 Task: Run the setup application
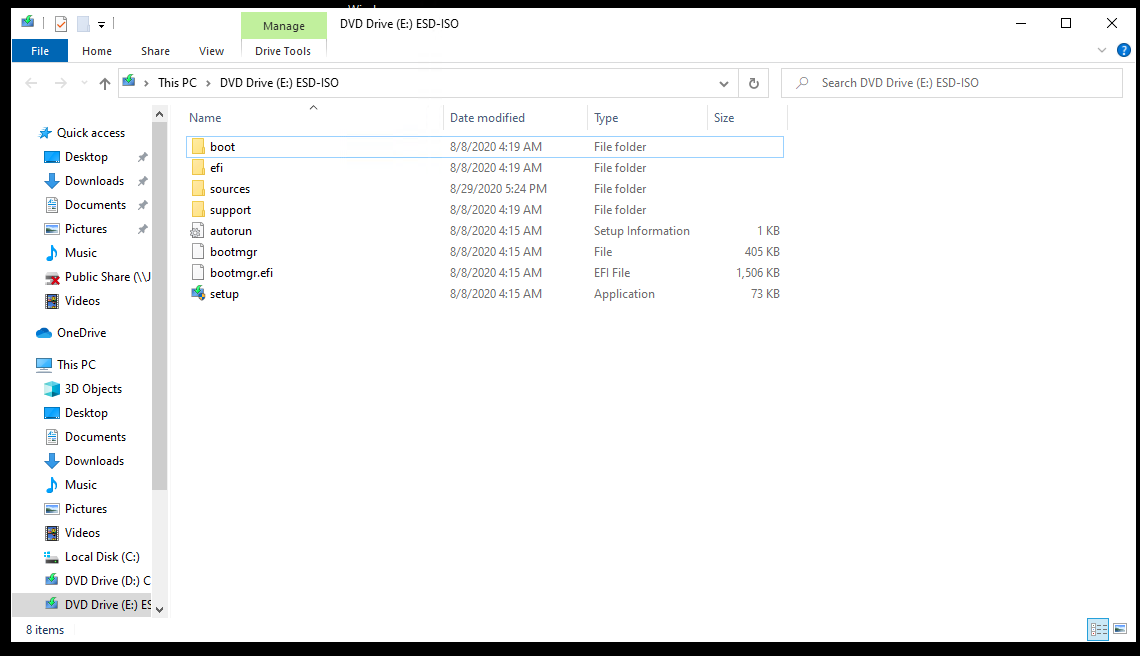click(222, 293)
